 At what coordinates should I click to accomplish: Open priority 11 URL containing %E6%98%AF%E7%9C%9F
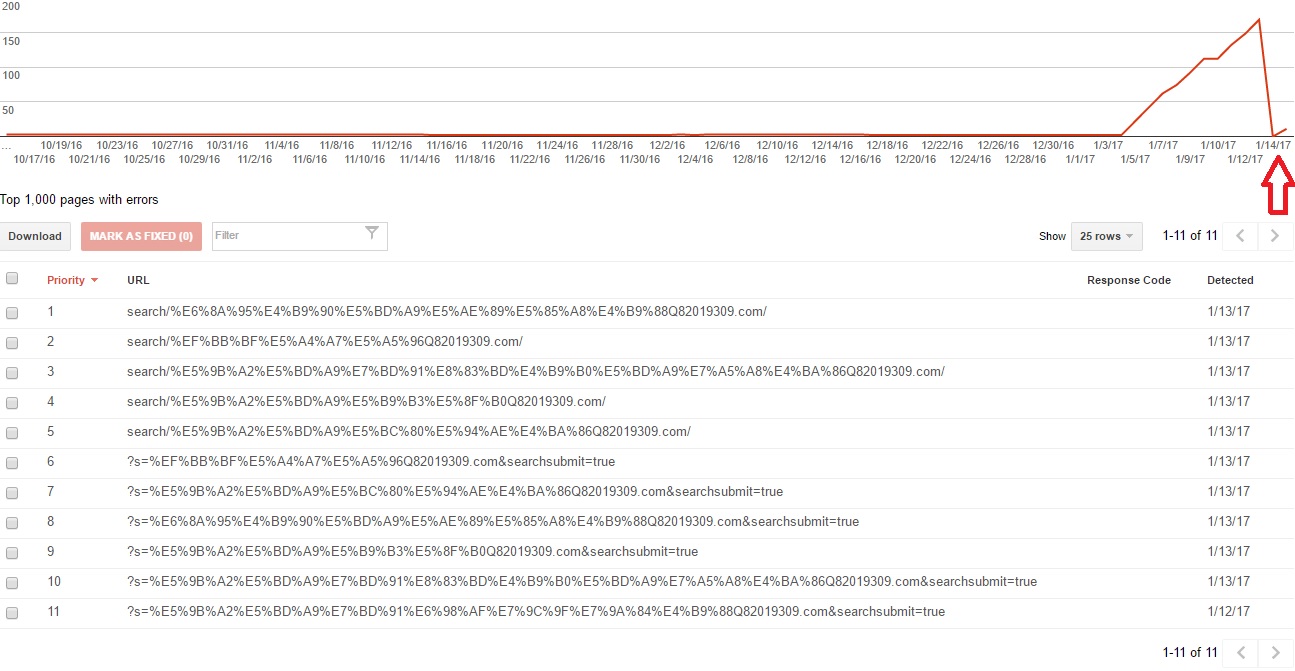tap(536, 612)
